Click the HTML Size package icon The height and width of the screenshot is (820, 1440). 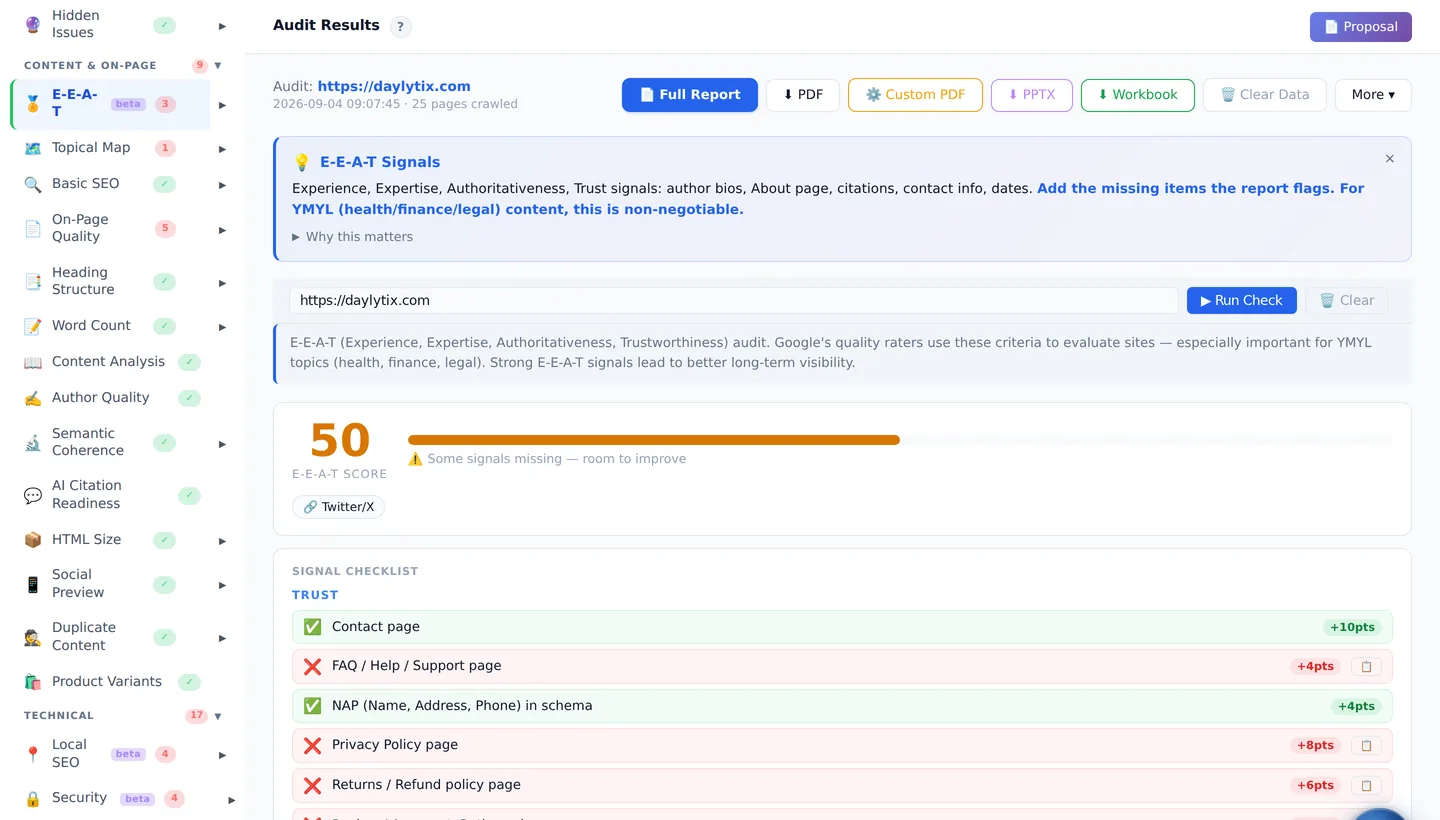click(33, 540)
